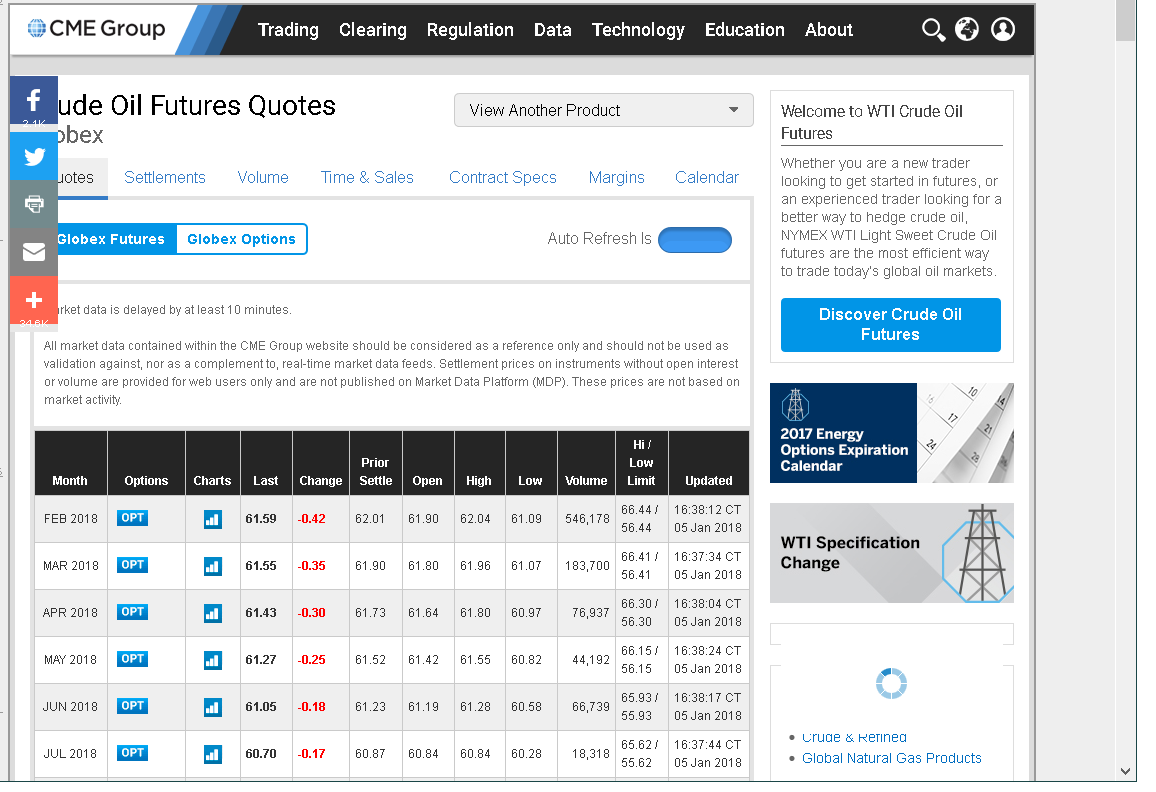Viewport: 1156px width, 792px height.
Task: Select last price 61.55
Action: [x=261, y=566]
